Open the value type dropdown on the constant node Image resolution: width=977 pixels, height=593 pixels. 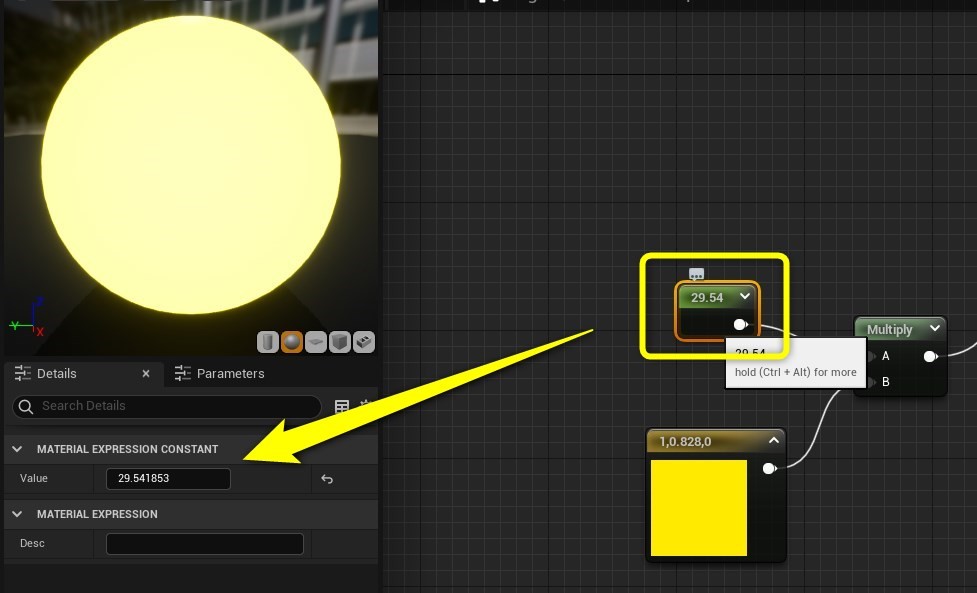[744, 297]
